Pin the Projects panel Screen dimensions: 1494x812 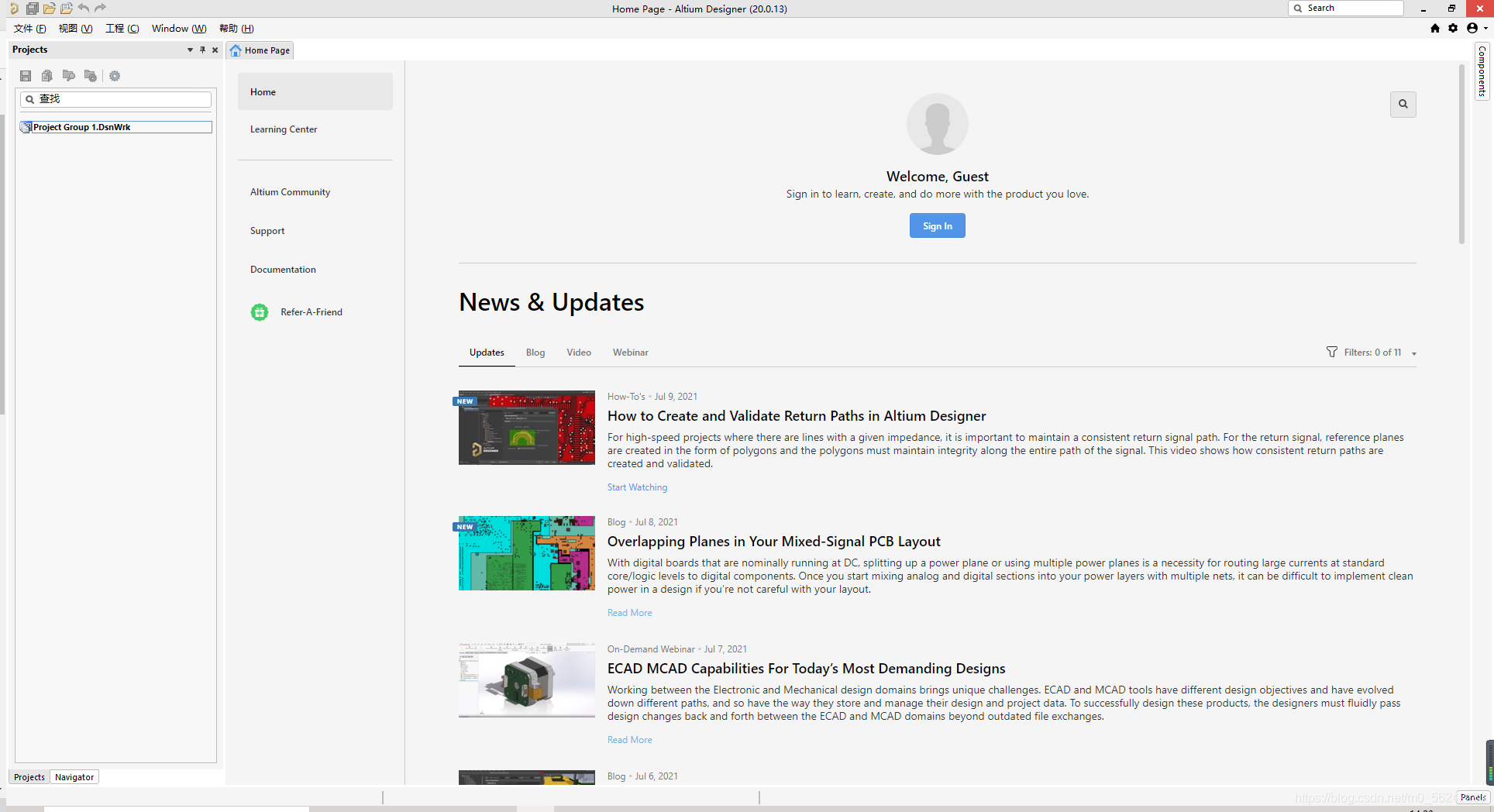[203, 50]
